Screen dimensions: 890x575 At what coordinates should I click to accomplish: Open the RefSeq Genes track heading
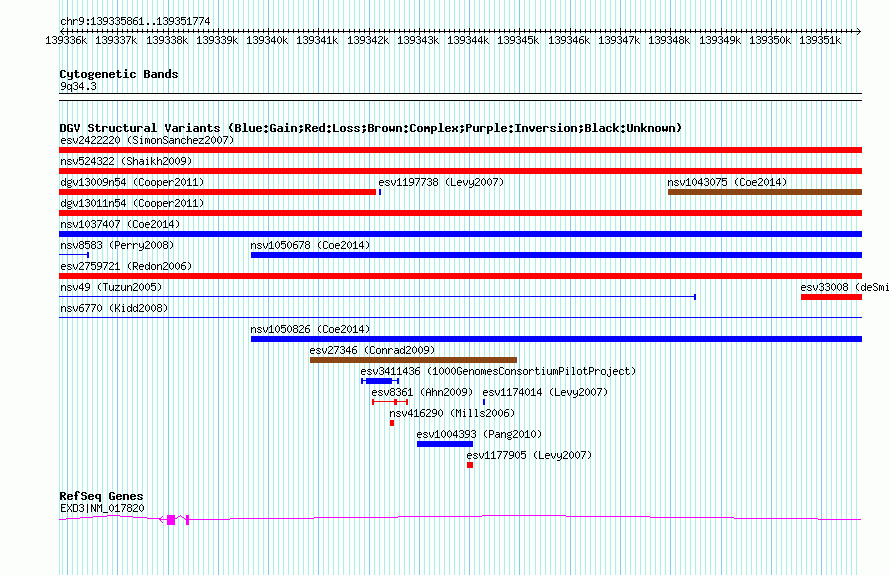[101, 496]
